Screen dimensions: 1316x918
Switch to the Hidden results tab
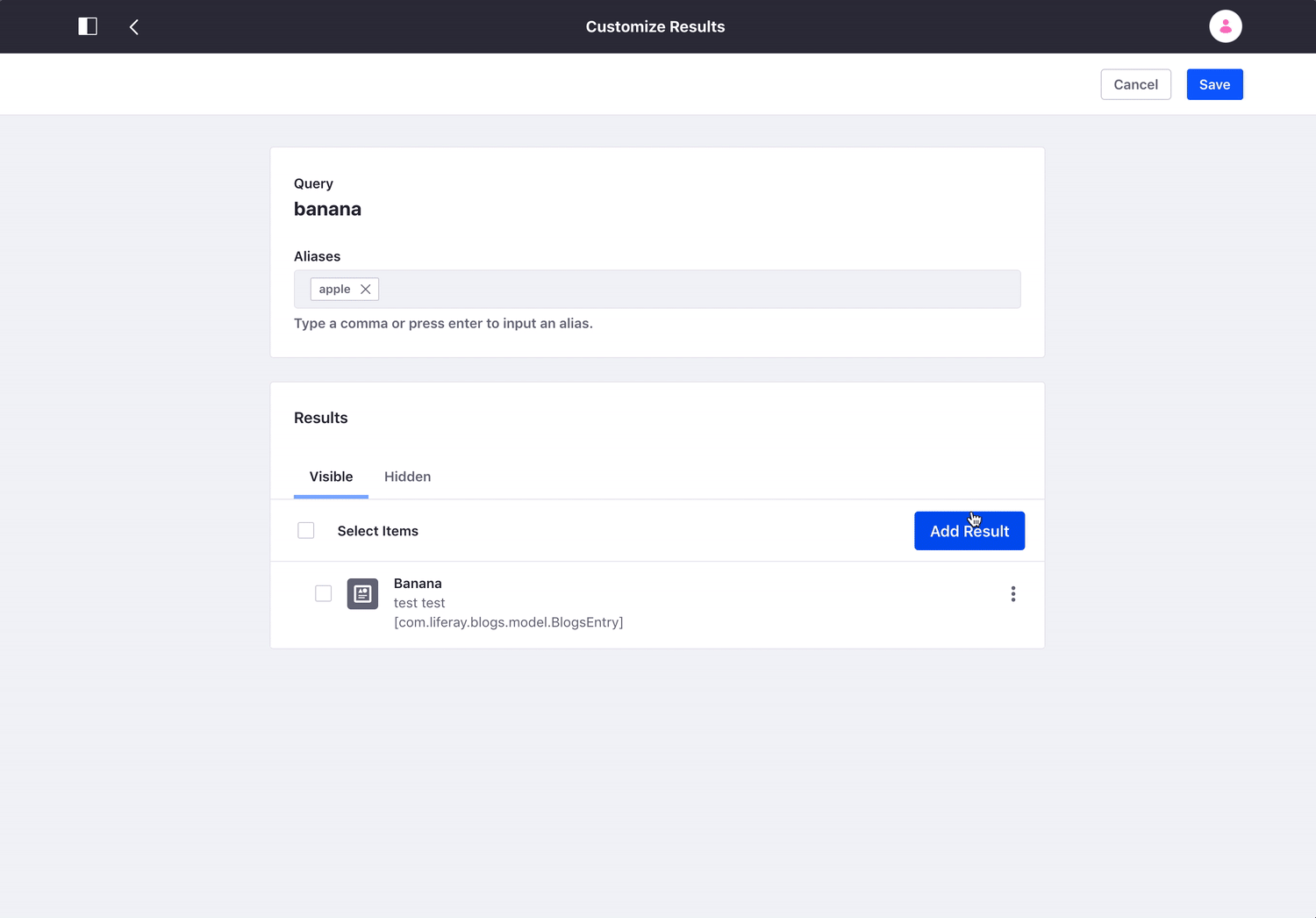coord(407,477)
